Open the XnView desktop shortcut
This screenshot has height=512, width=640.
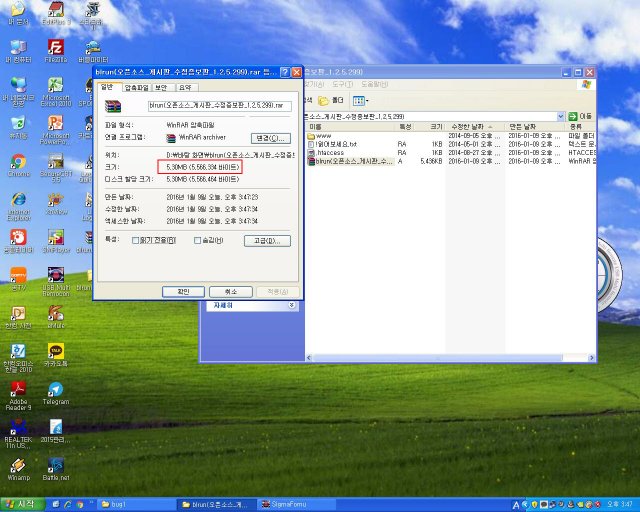point(56,203)
